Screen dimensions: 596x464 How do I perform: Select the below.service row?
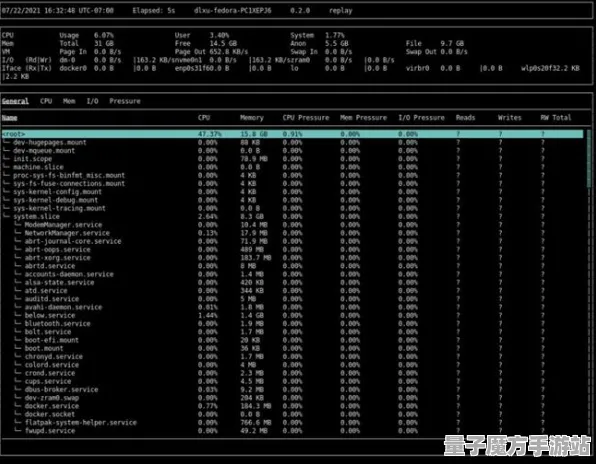[x=292, y=315]
